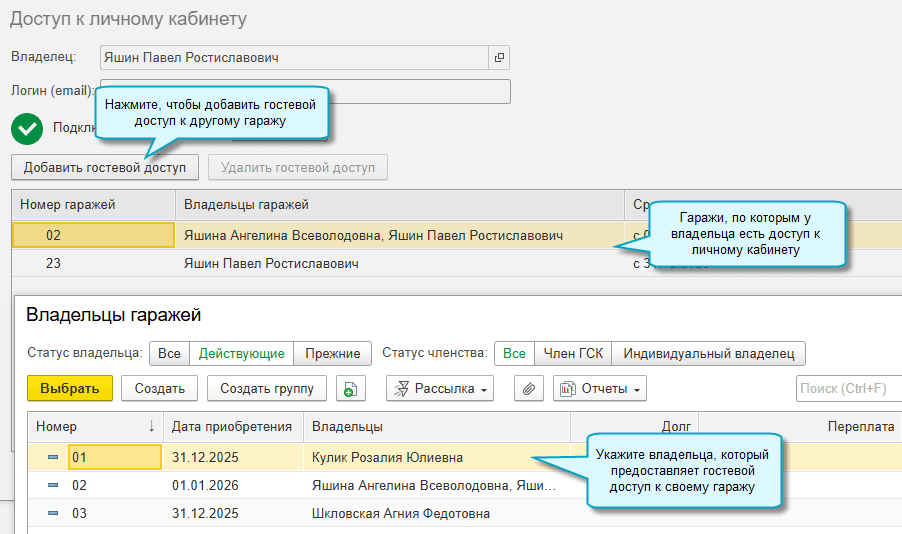Expand the Отчеты dropdown menu
902x534 pixels.
(x=600, y=389)
